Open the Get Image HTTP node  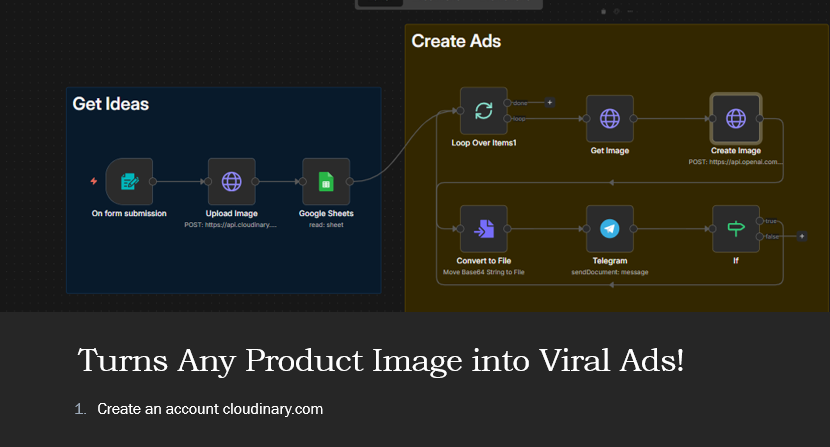[x=610, y=119]
